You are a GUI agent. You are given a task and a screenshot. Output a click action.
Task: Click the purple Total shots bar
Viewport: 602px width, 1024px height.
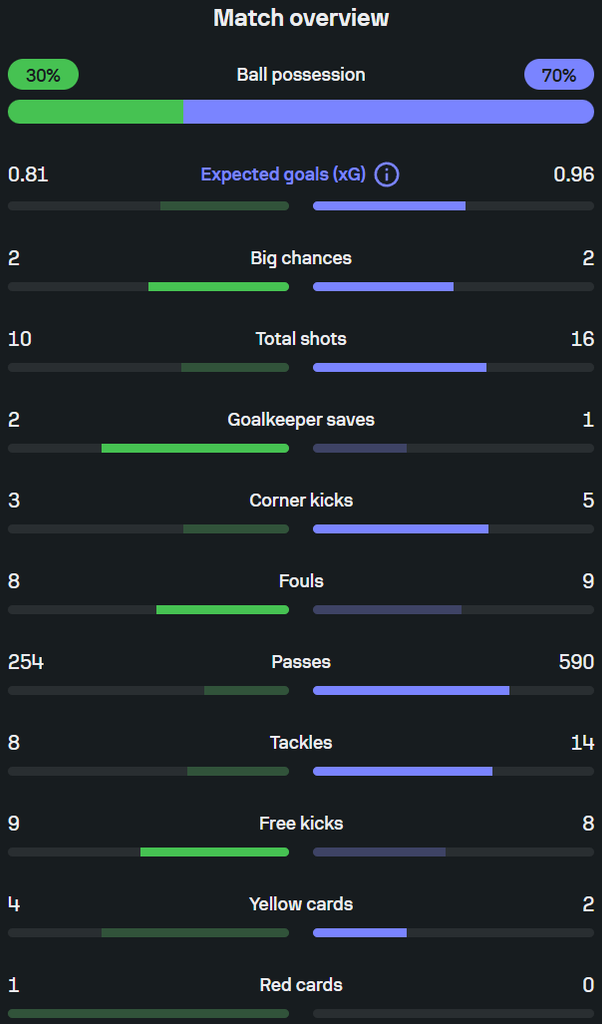400,368
